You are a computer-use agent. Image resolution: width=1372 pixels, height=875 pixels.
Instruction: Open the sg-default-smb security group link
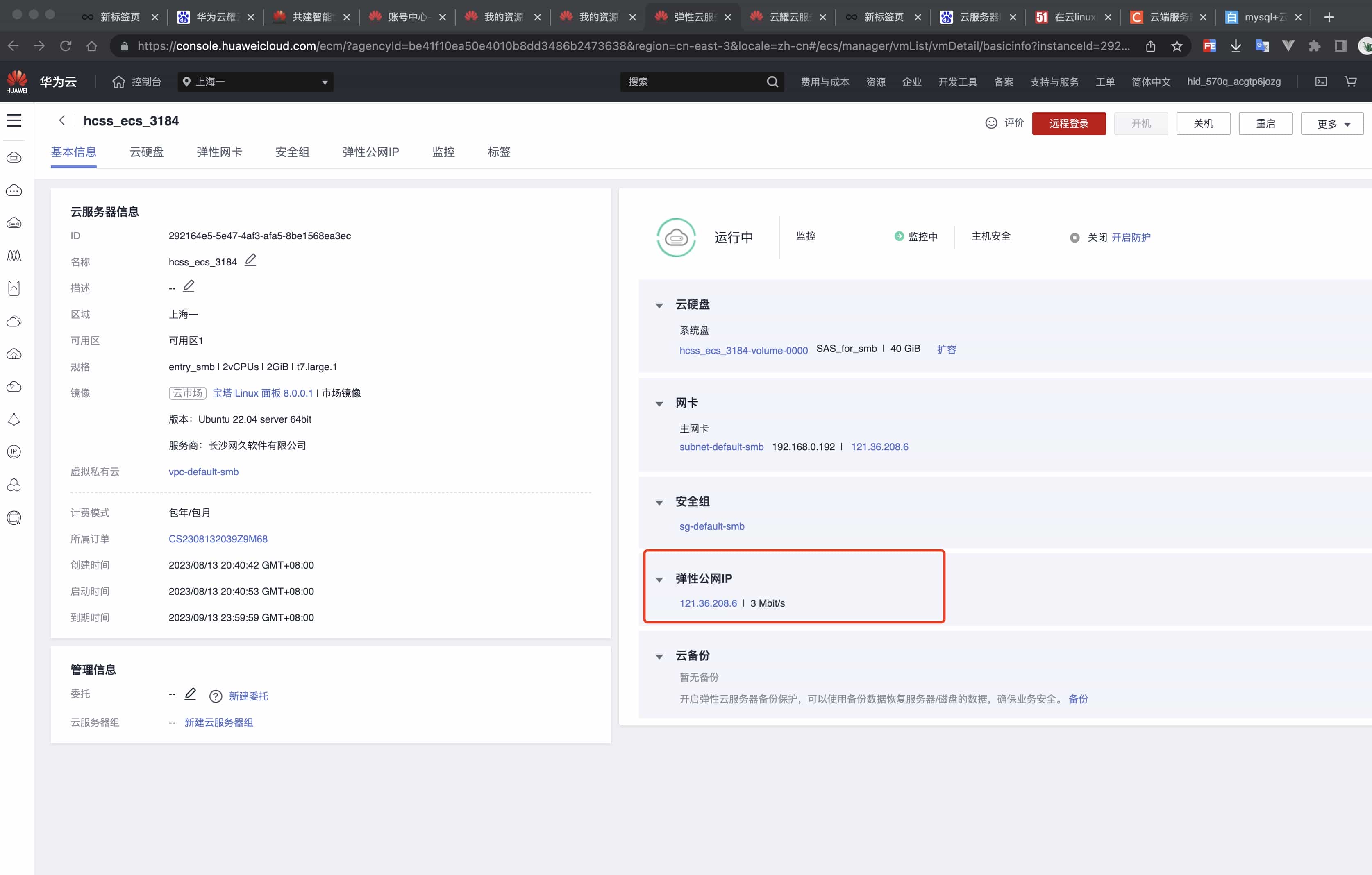711,526
